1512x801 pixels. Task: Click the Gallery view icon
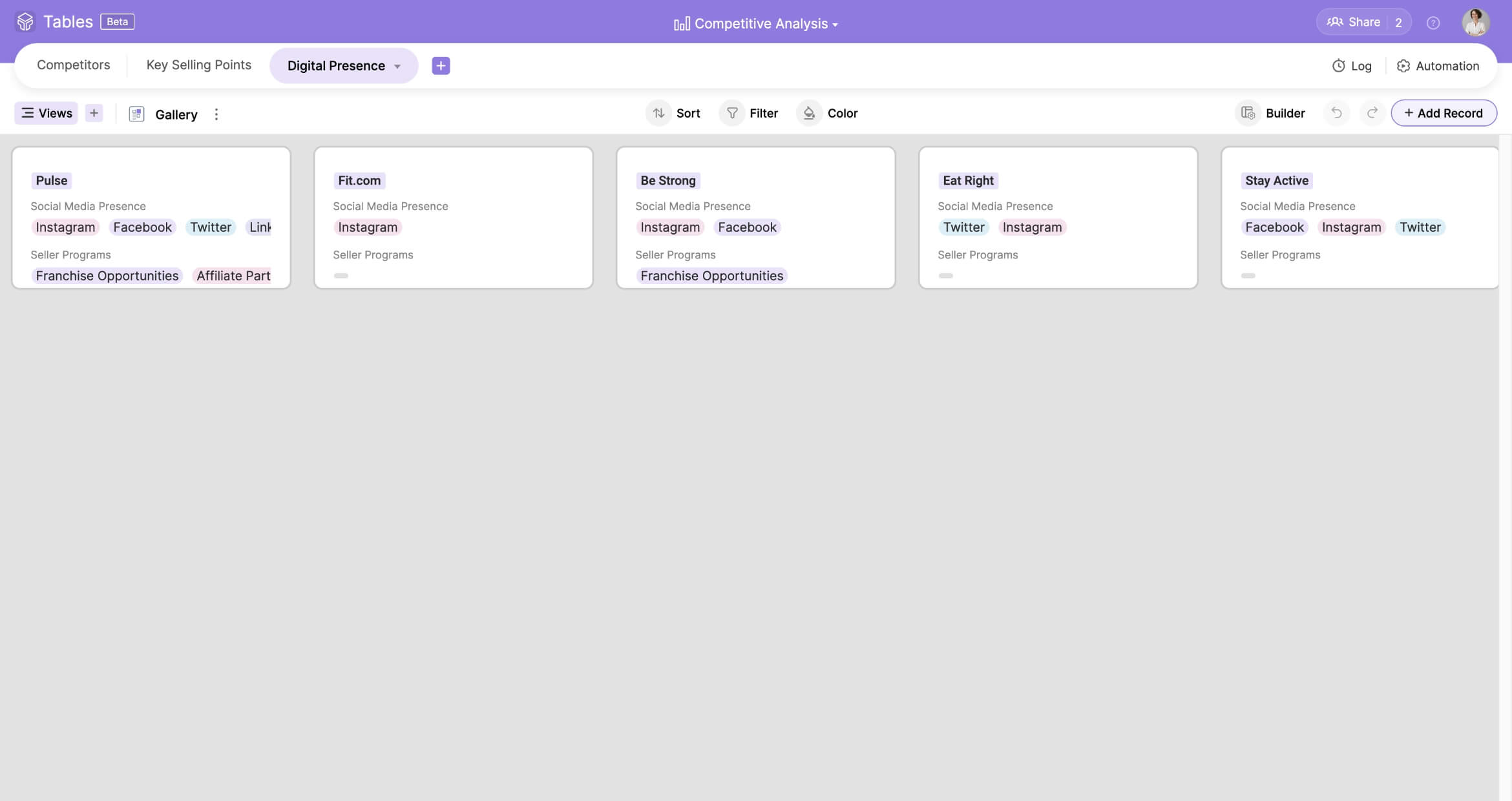pyautogui.click(x=137, y=114)
